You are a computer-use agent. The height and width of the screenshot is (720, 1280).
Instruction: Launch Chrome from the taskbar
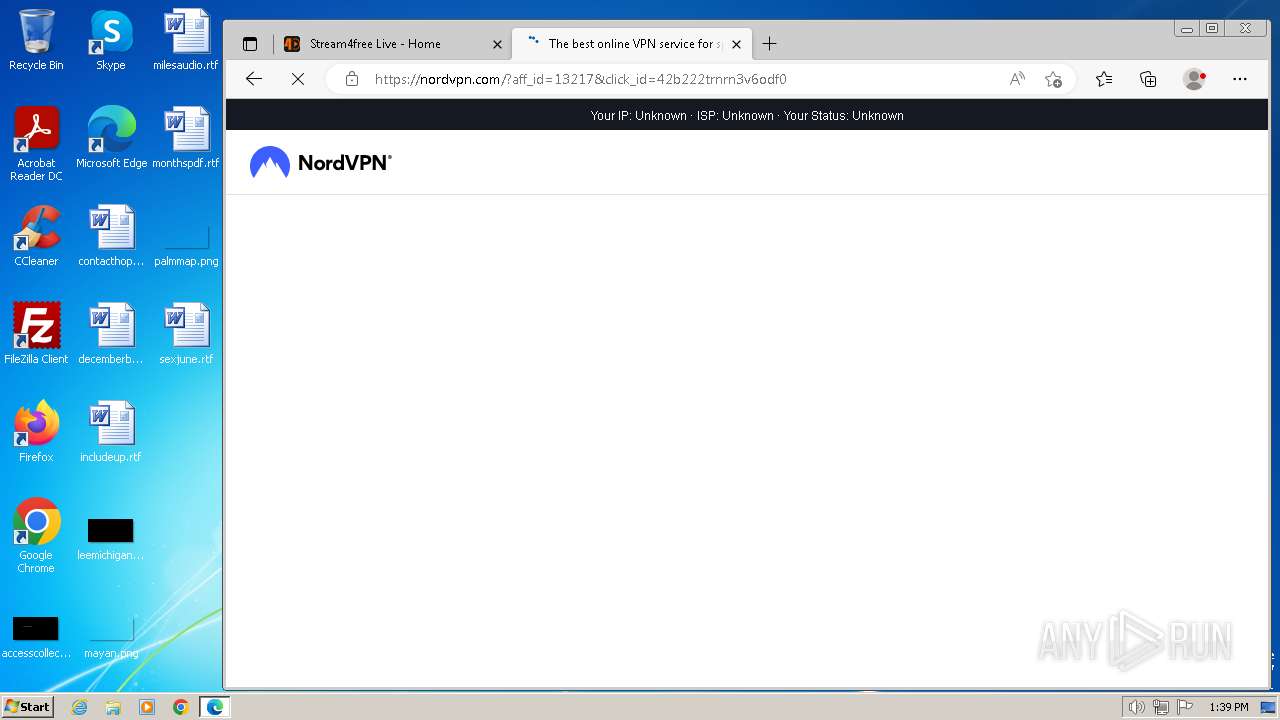coord(180,707)
